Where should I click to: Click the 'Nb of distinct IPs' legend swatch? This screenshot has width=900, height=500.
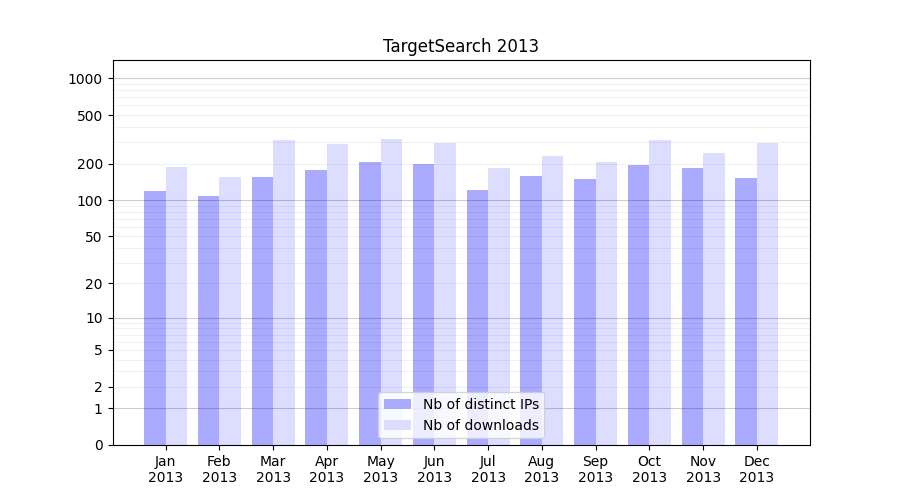(x=397, y=404)
